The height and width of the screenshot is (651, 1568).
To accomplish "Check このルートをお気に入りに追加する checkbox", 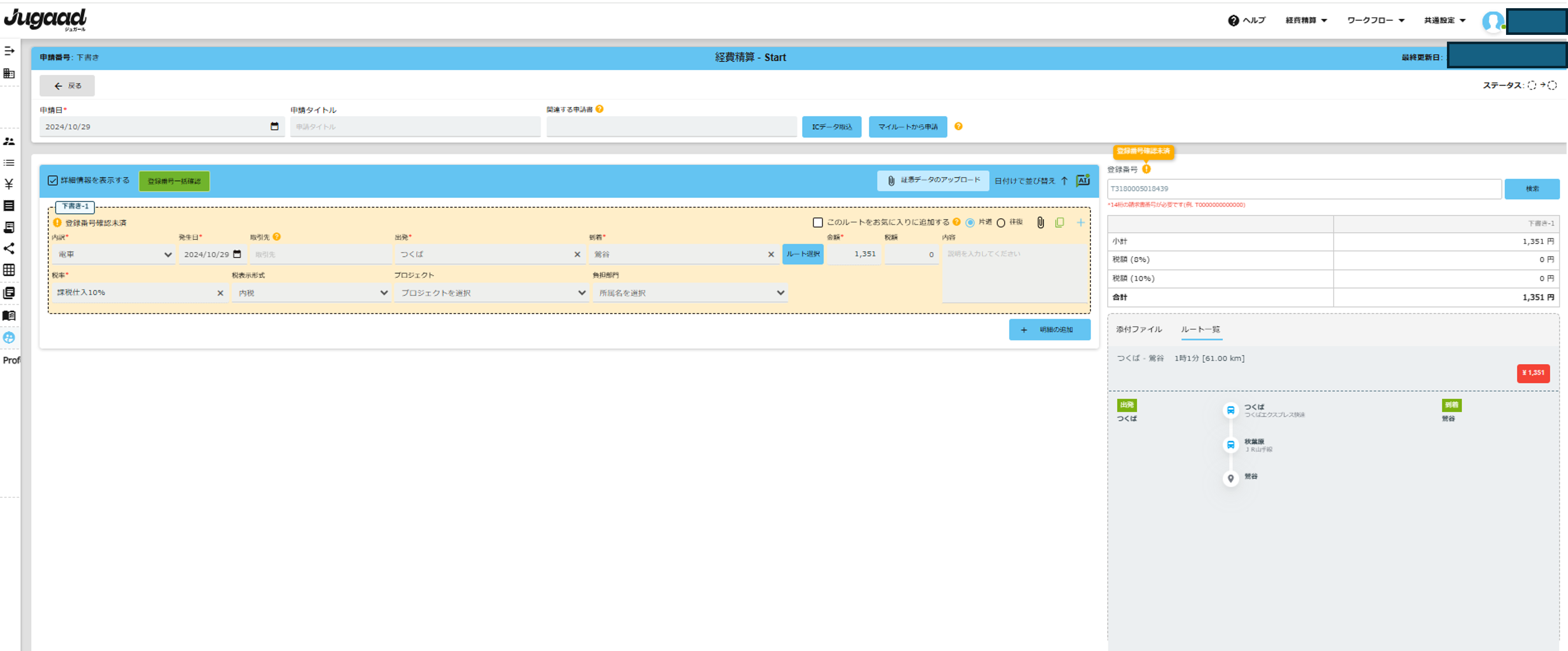I will (x=817, y=223).
